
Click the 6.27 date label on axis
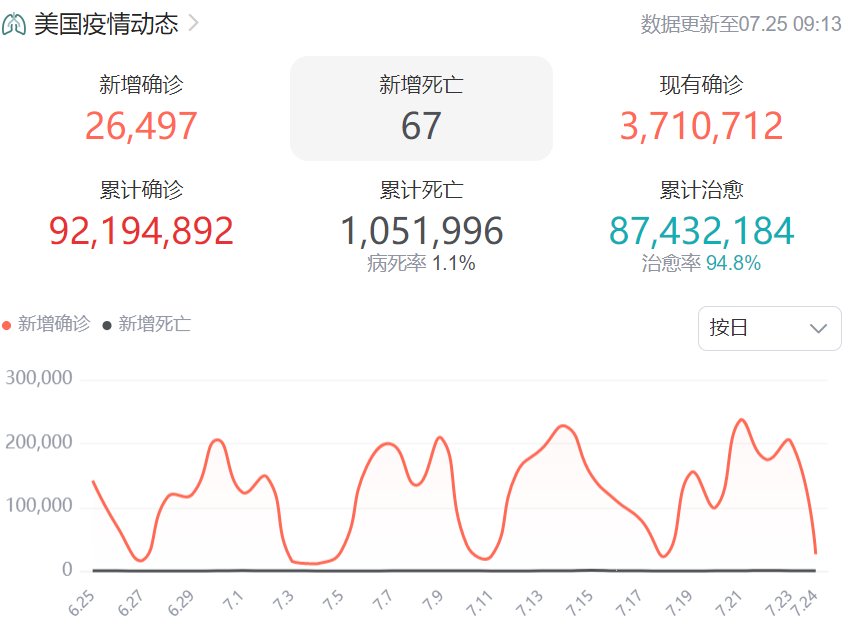coord(132,603)
